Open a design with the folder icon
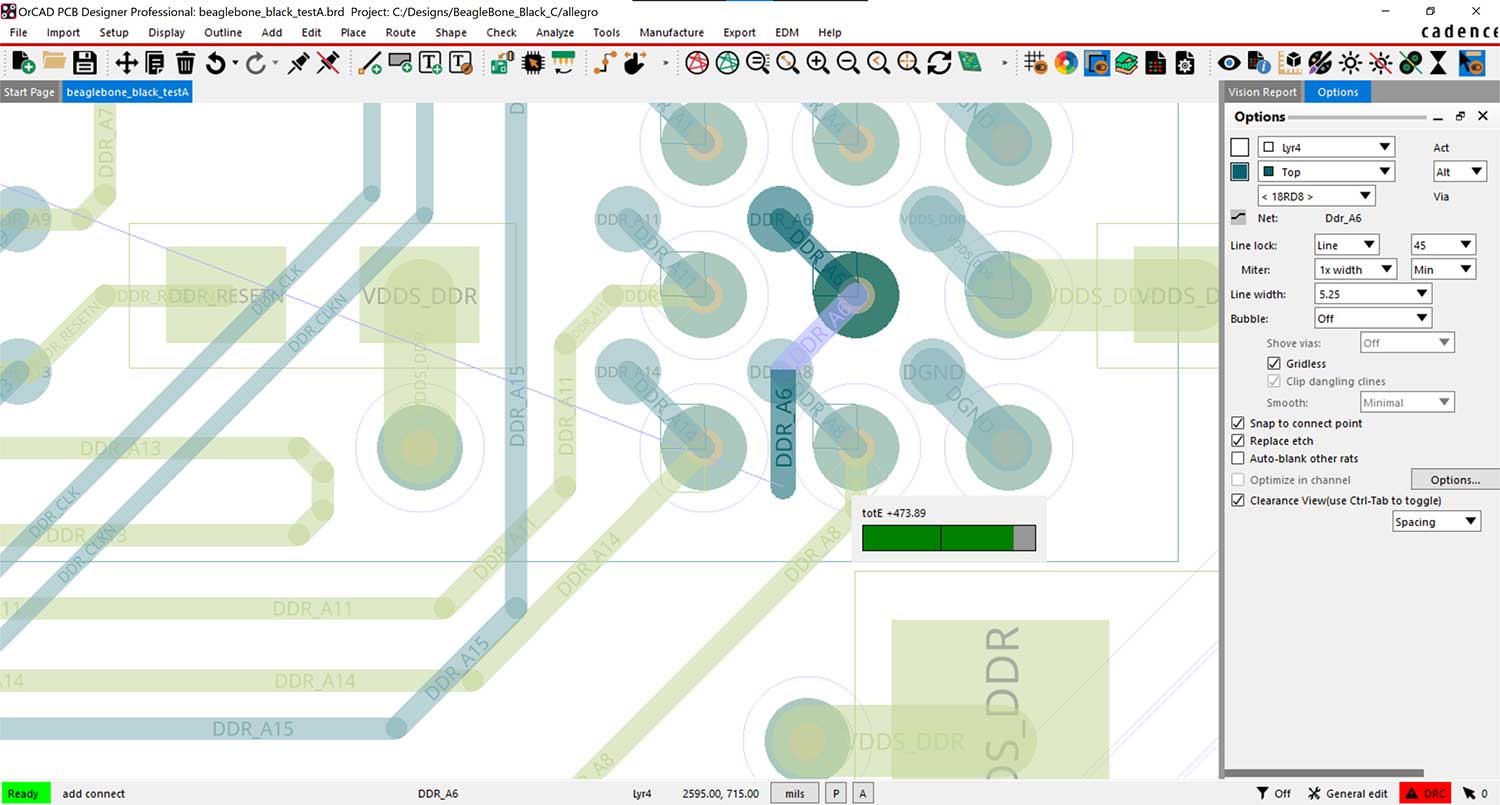The height and width of the screenshot is (805, 1500). 54,63
